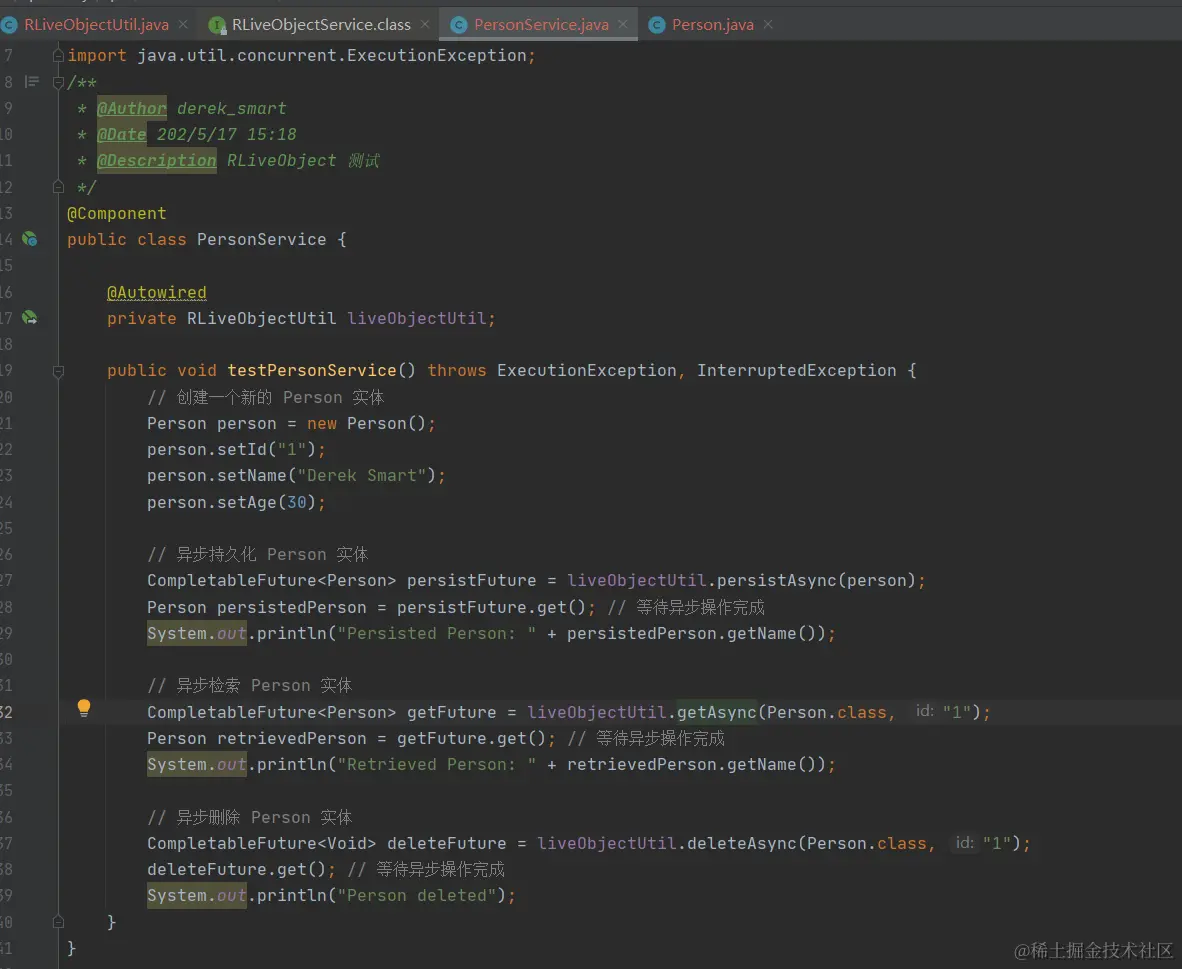Click the "Person deleted" string
The height and width of the screenshot is (969, 1182).
(x=417, y=896)
